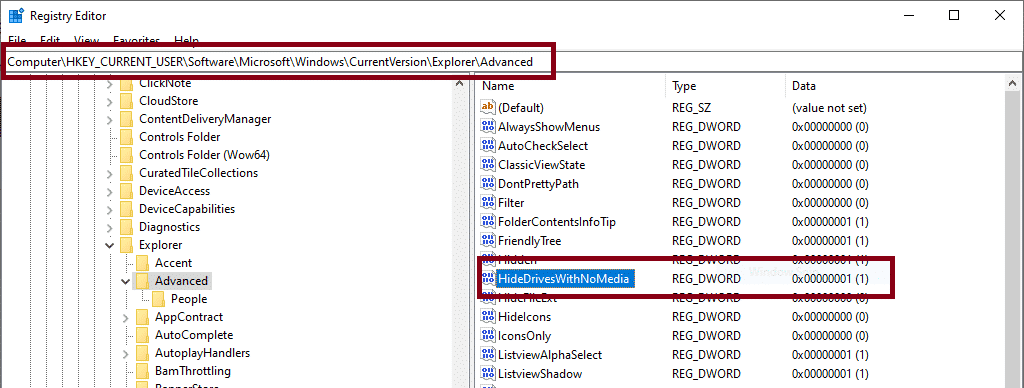Open the Help menu
The height and width of the screenshot is (388, 1024).
[x=187, y=40]
